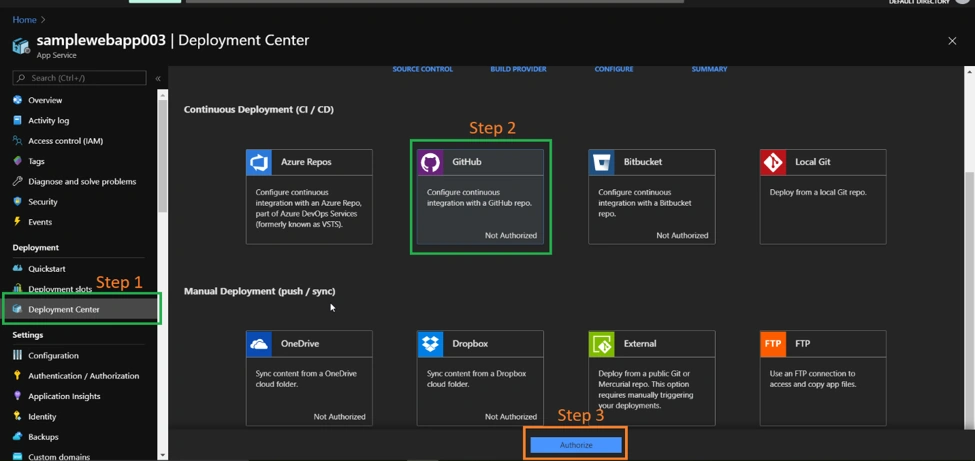Click the sidebar vertical scrollbar
The width and height of the screenshot is (975, 461).
pyautogui.click(x=162, y=156)
